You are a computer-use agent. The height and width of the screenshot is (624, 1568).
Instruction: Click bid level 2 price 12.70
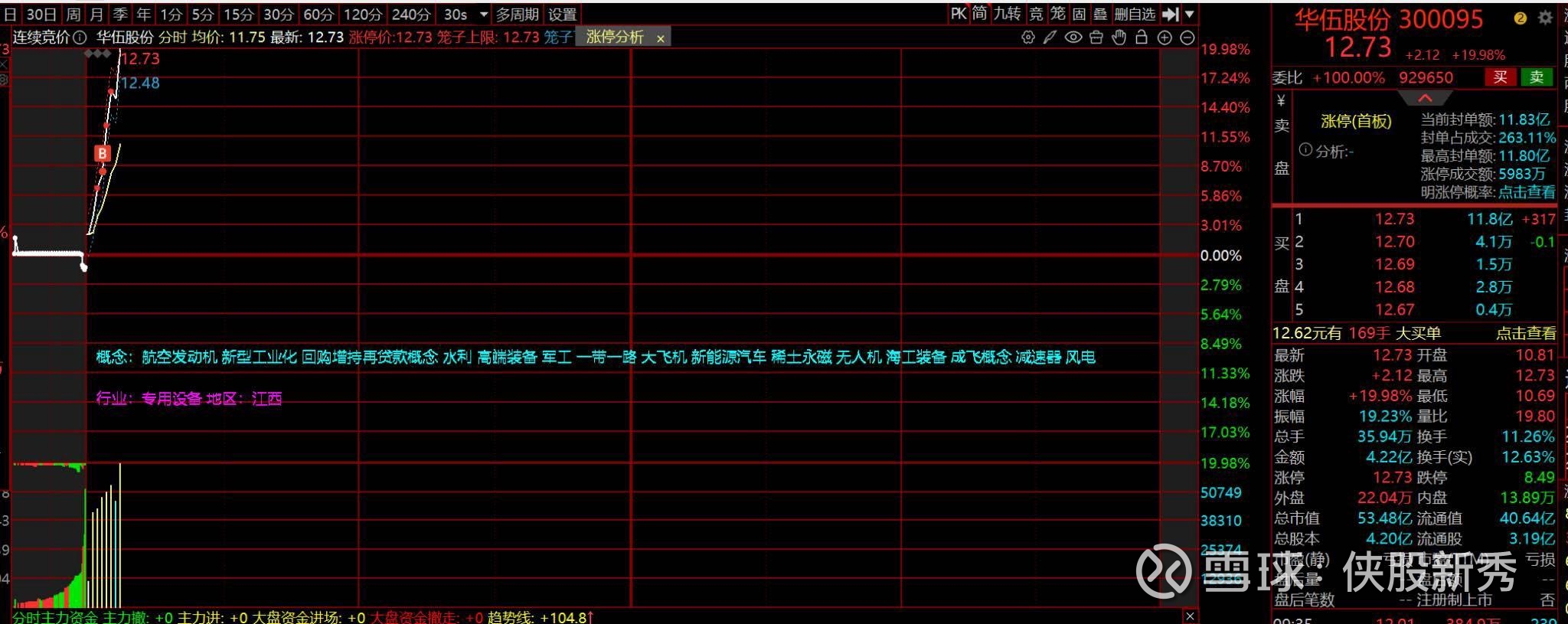1394,242
